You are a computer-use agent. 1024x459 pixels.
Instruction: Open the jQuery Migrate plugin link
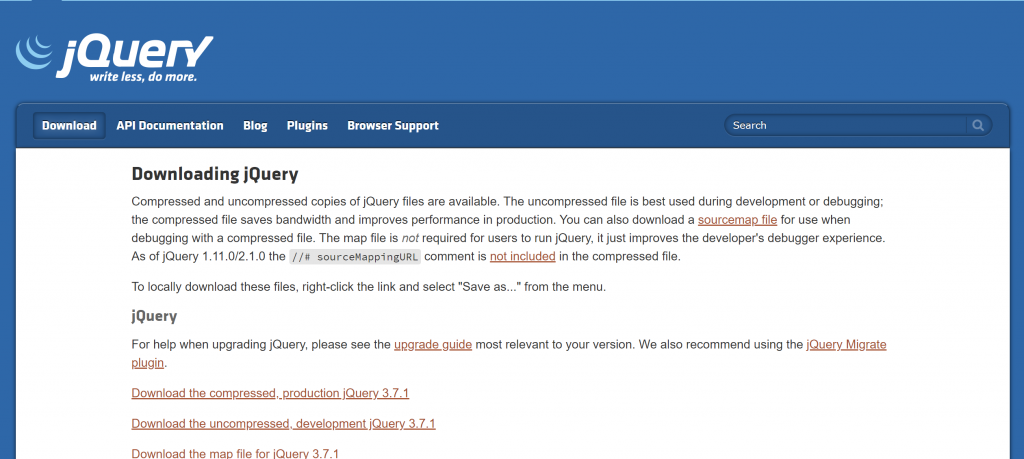tap(846, 345)
